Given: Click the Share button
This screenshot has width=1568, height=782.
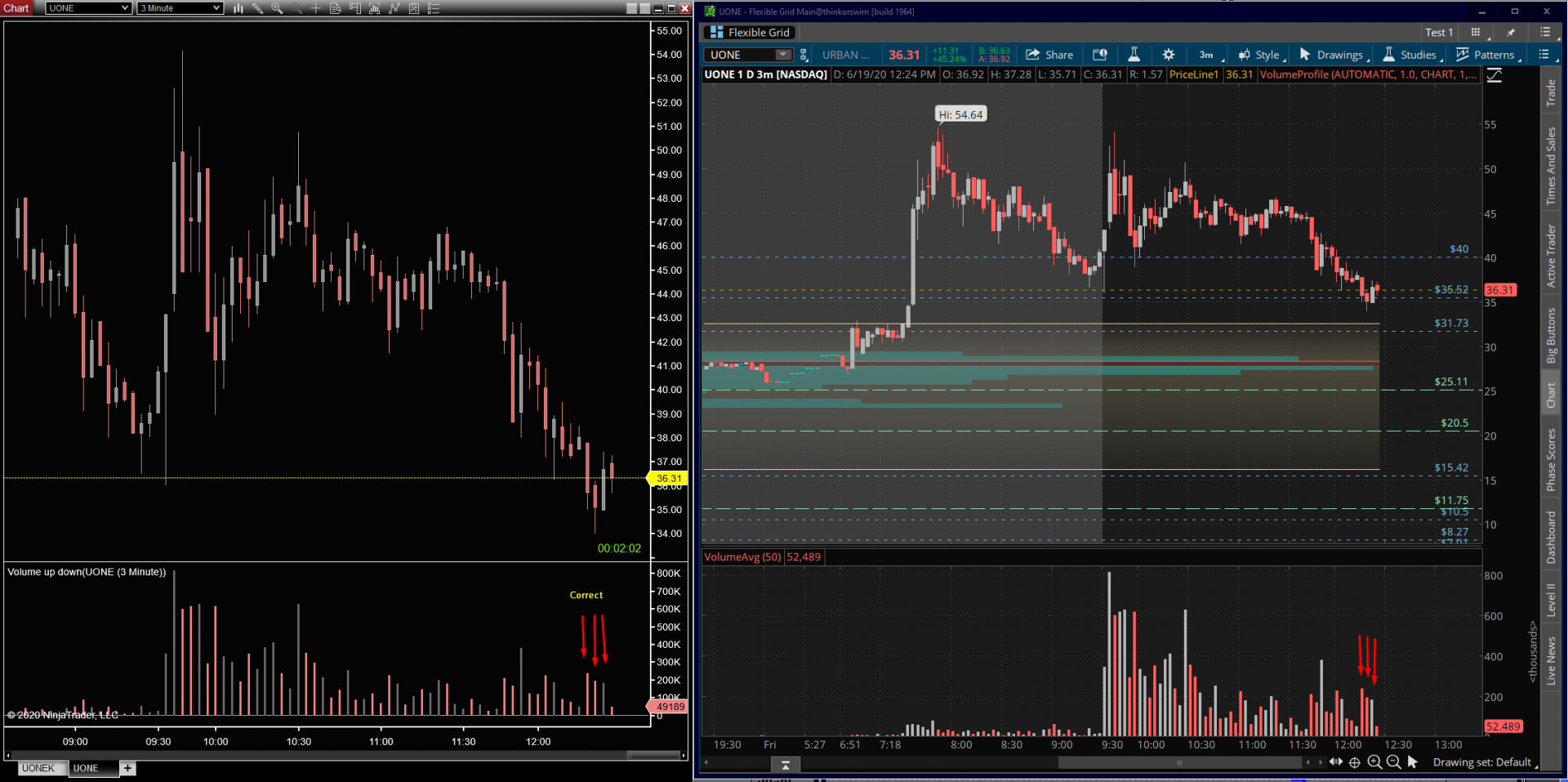Looking at the screenshot, I should [1049, 55].
